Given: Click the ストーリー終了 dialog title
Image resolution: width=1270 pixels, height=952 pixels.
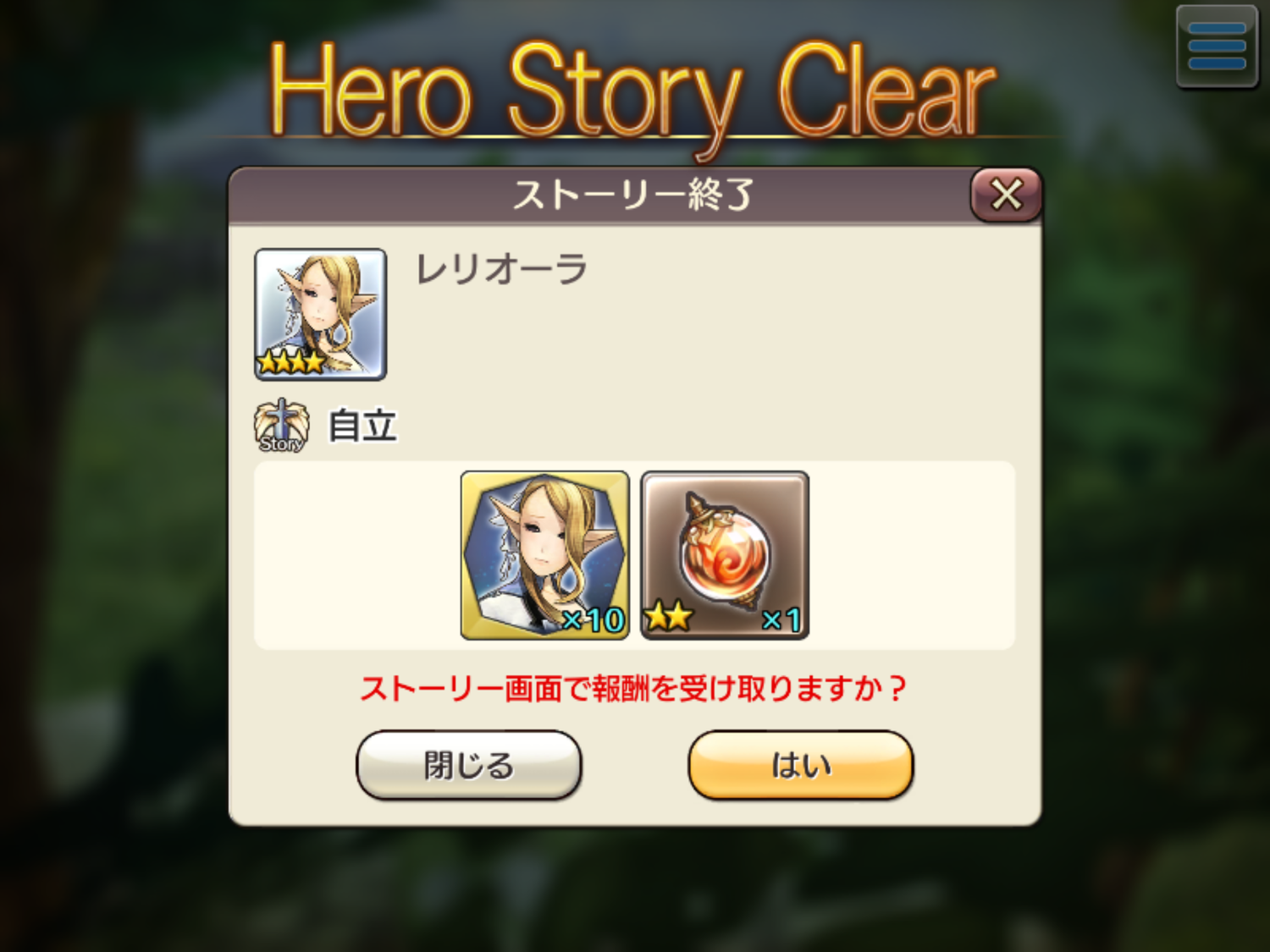Looking at the screenshot, I should [x=632, y=195].
